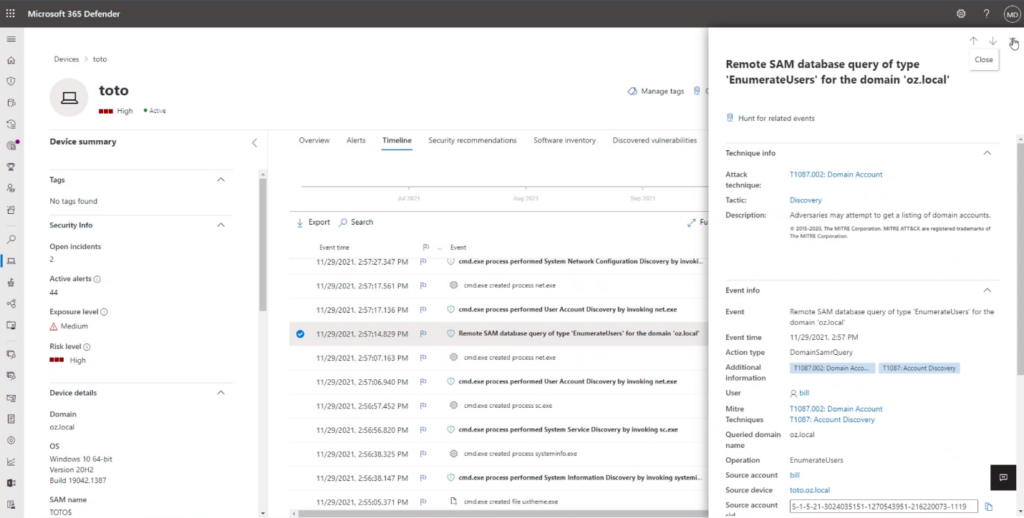Open source device toto.oz.local link
The image size is (1024, 518).
810,490
